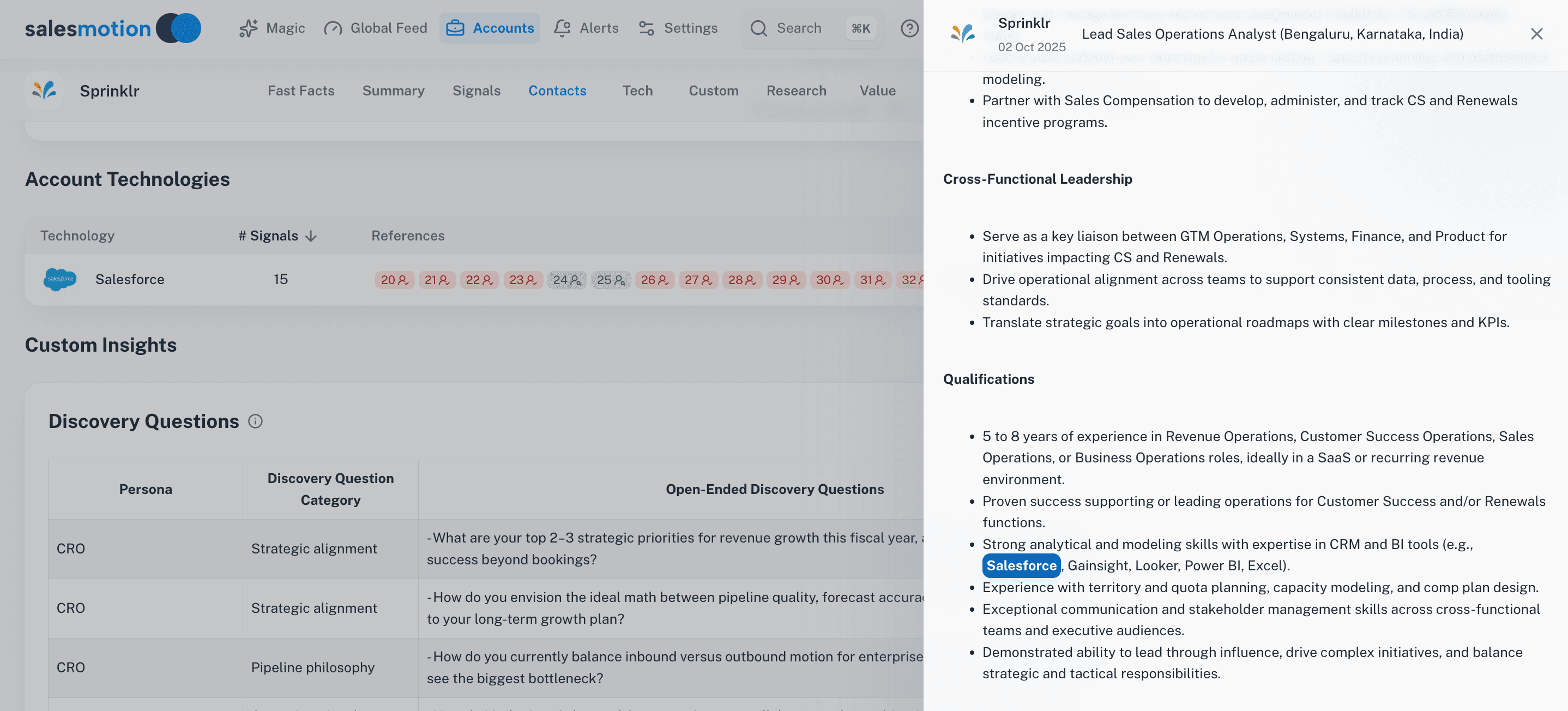Switch to Research tab

[x=796, y=91]
